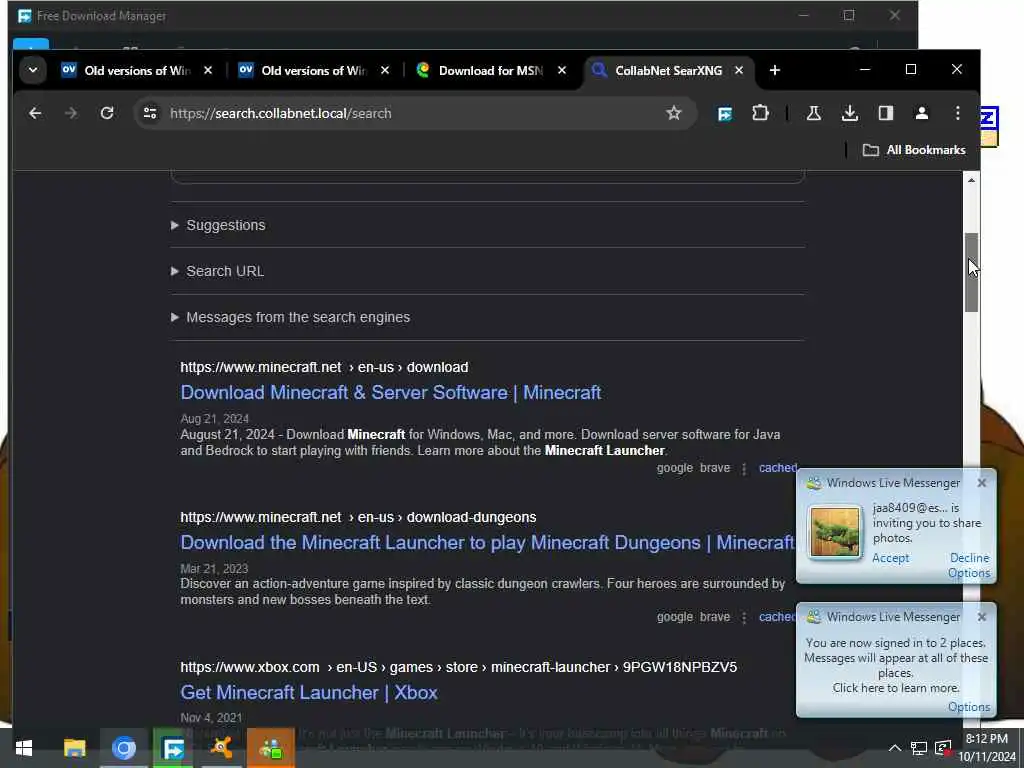Open a new browser tab

tap(775, 70)
